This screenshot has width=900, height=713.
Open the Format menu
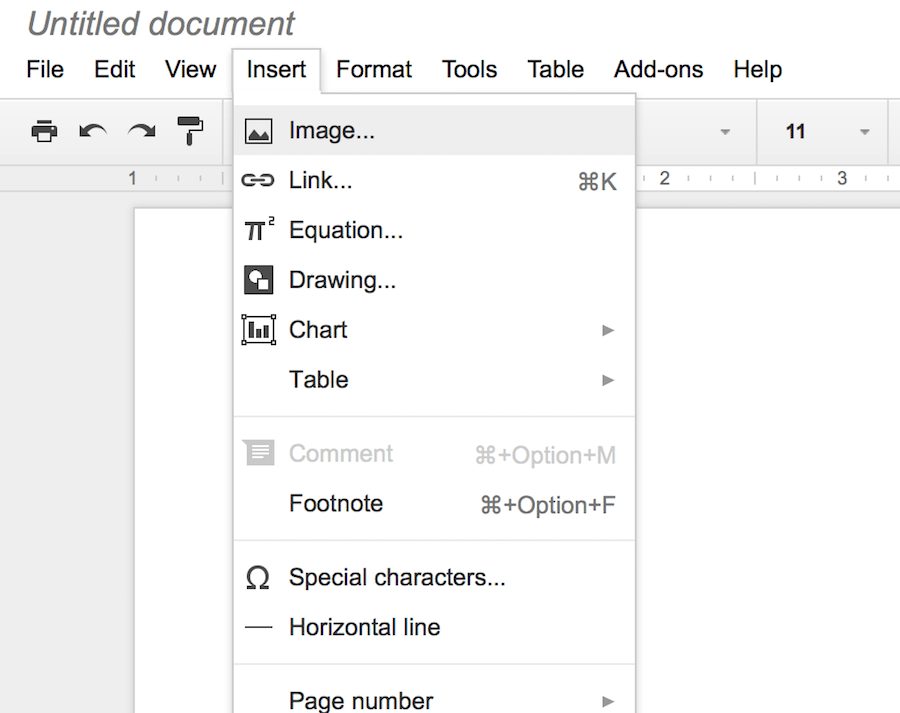[x=374, y=70]
